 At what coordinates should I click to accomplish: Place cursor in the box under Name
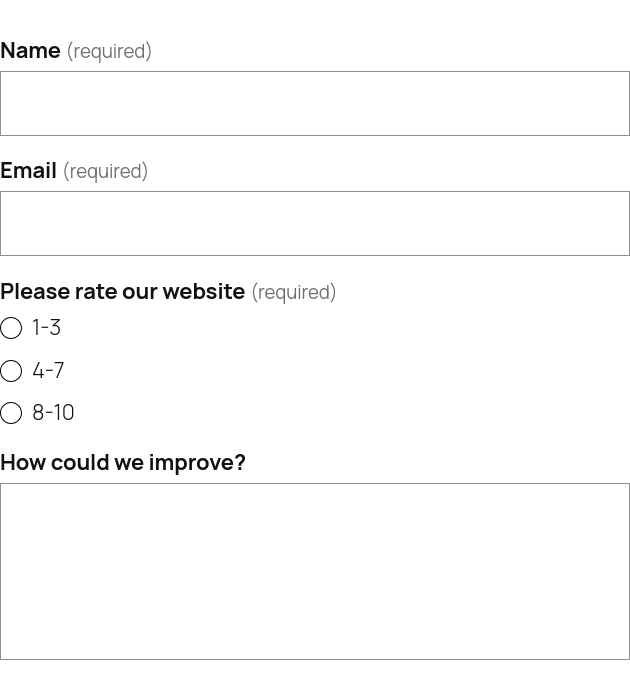[x=314, y=103]
